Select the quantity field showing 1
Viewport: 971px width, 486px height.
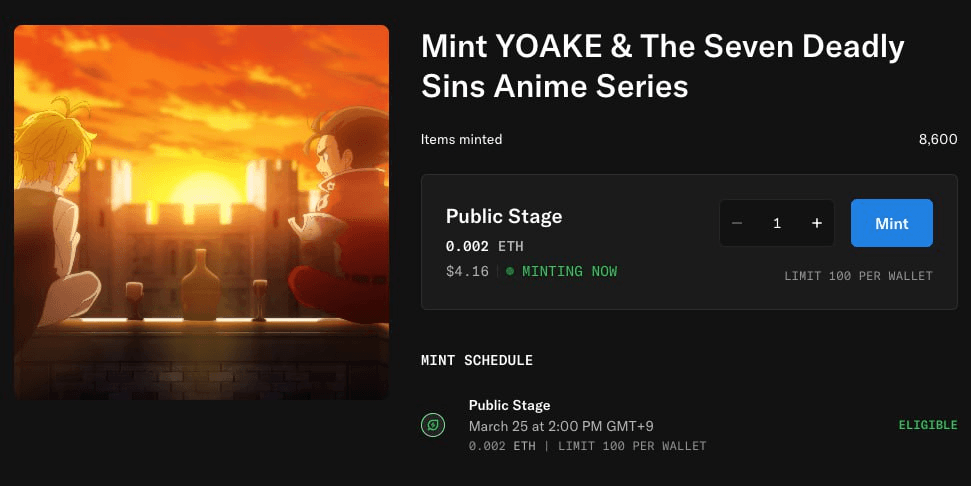(777, 223)
